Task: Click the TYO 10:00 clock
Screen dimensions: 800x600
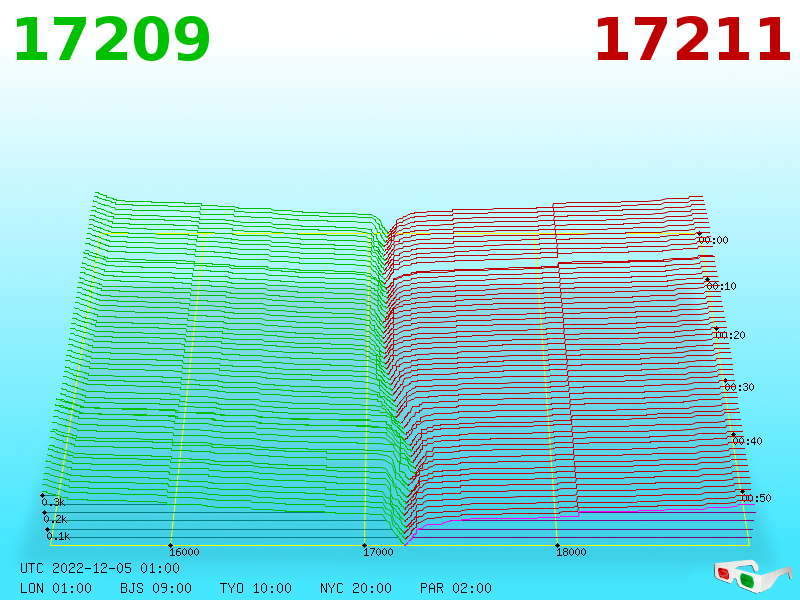Action: (x=256, y=588)
